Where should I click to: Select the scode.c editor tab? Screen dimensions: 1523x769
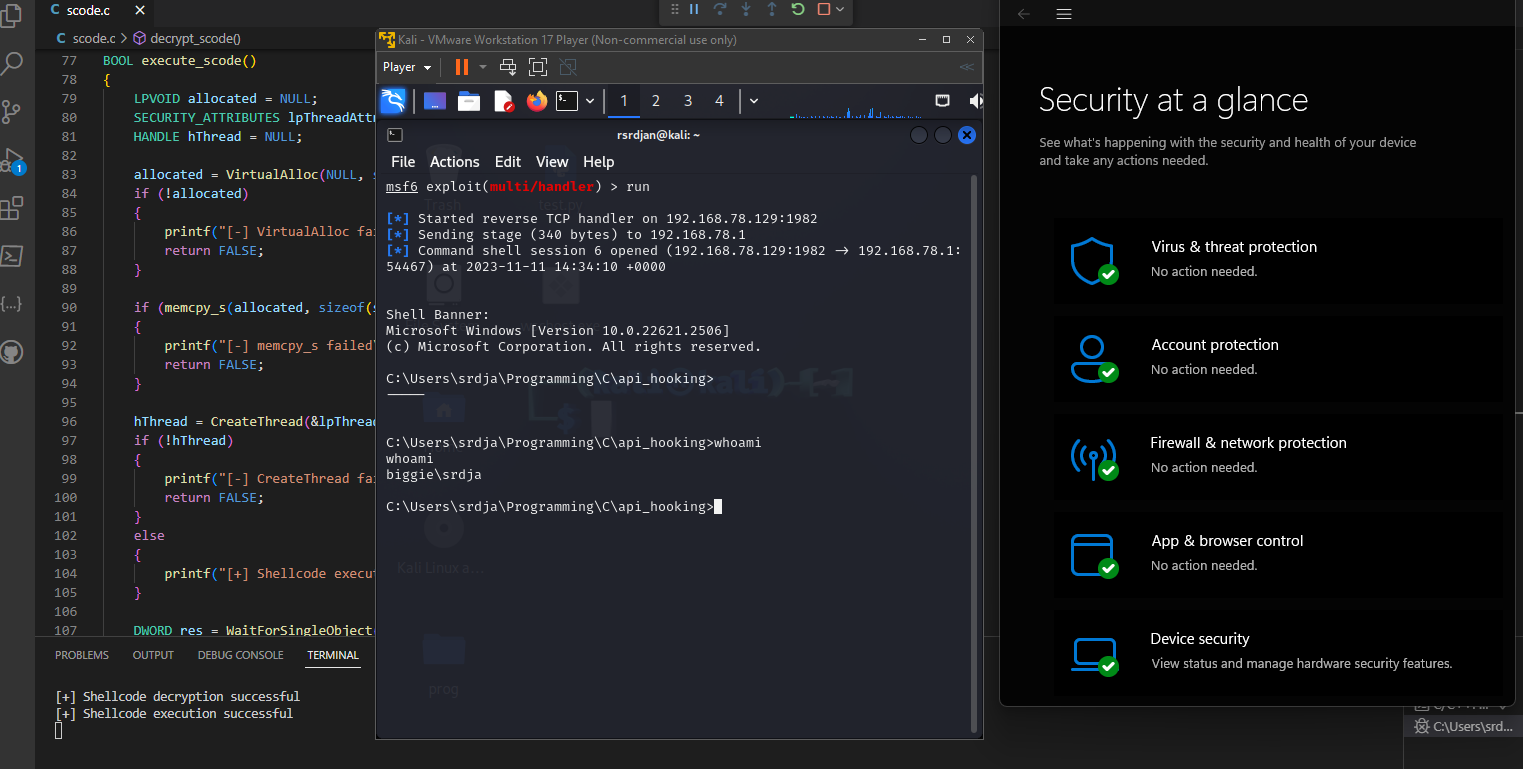99,11
